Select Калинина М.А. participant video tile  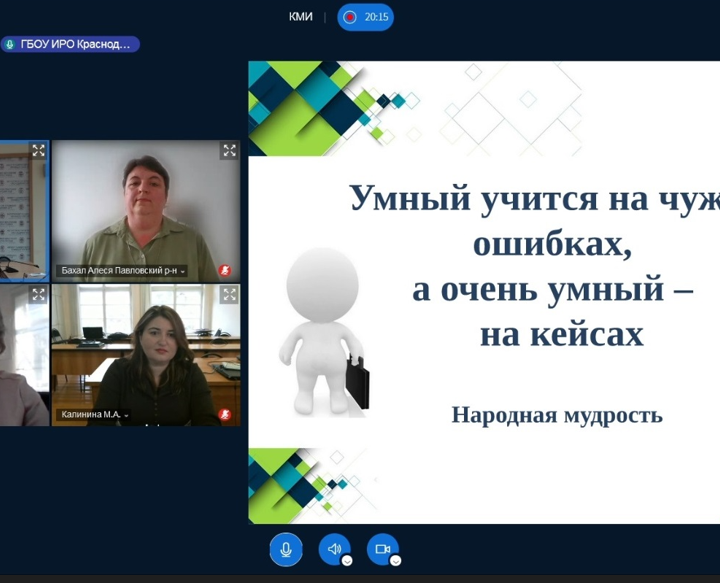coord(146,355)
